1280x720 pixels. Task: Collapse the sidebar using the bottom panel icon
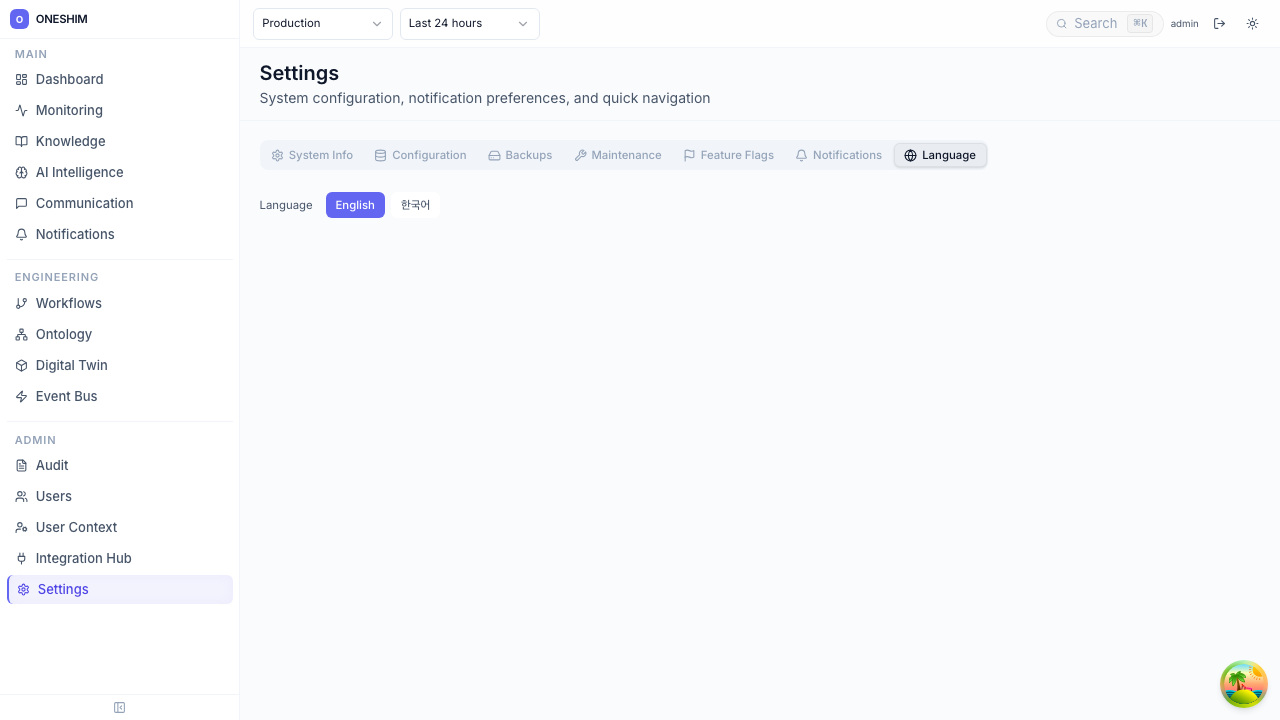[119, 708]
